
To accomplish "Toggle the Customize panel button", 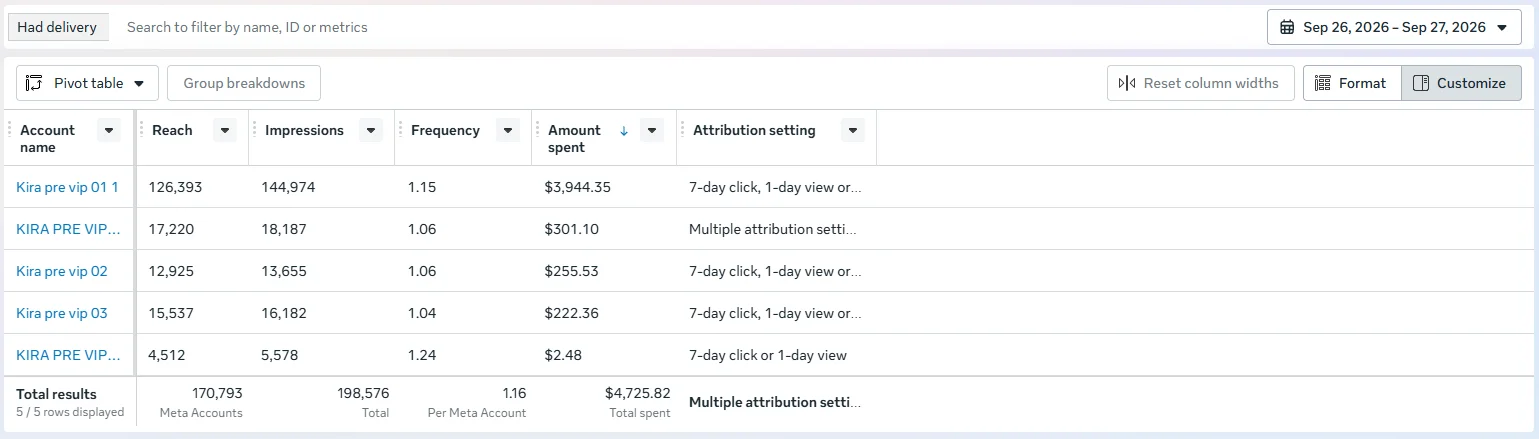I will point(1461,83).
